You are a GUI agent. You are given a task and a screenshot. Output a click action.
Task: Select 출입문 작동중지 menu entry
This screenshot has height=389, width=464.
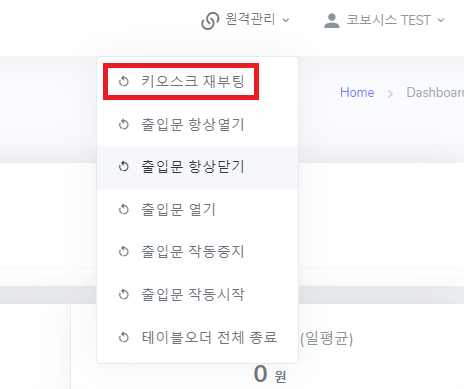197,252
